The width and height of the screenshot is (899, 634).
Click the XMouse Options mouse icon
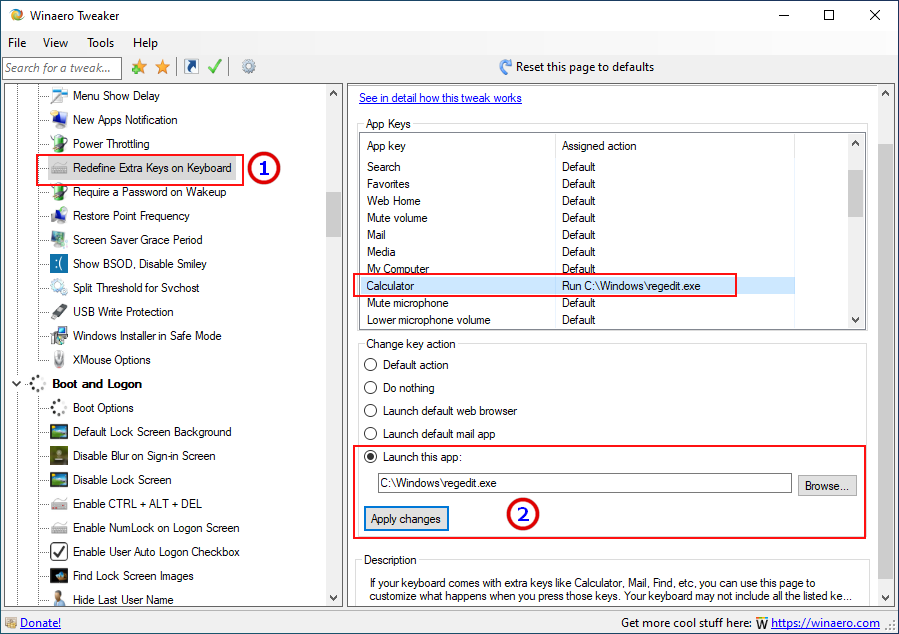coord(58,360)
